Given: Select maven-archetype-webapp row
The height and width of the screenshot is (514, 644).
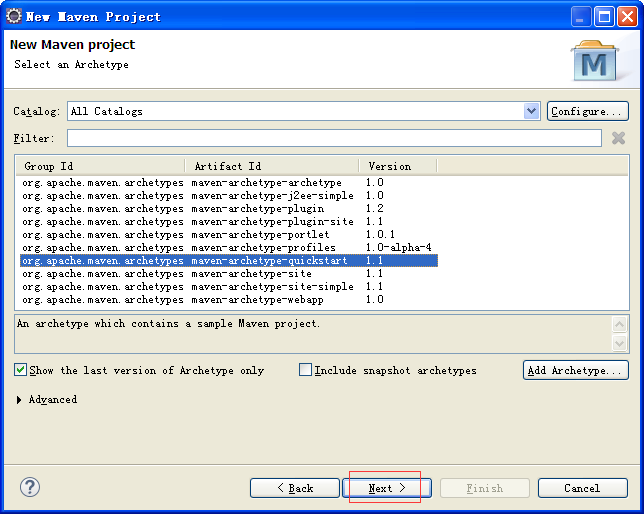Looking at the screenshot, I should pos(229,300).
